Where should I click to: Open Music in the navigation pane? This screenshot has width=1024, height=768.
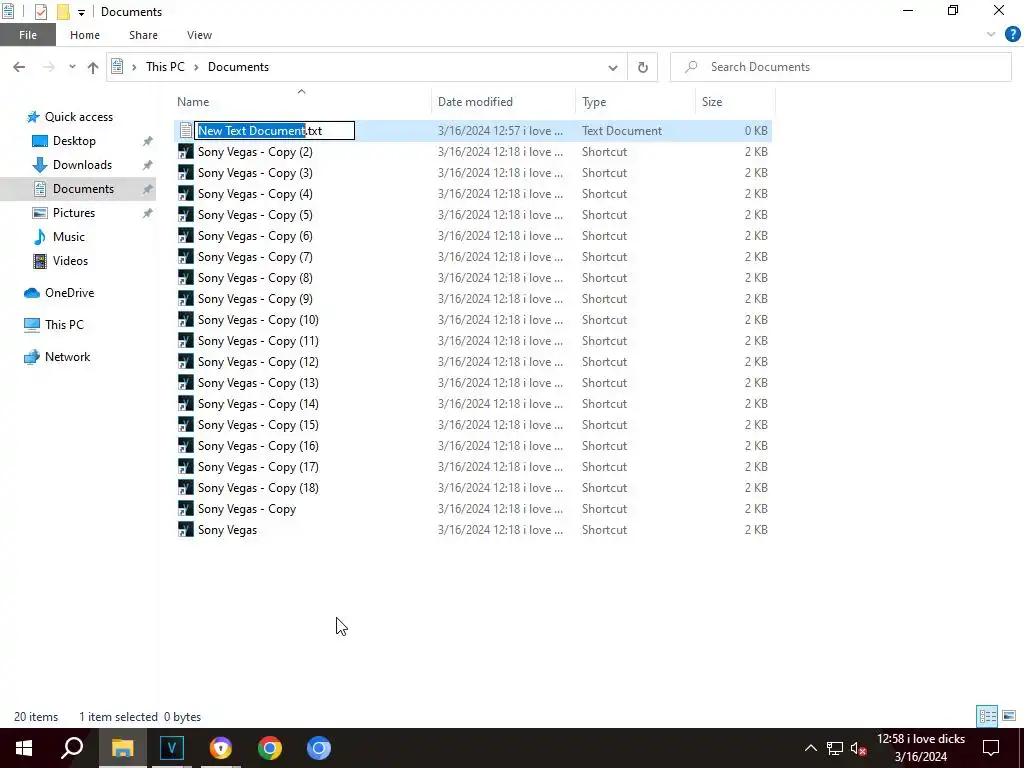68,237
